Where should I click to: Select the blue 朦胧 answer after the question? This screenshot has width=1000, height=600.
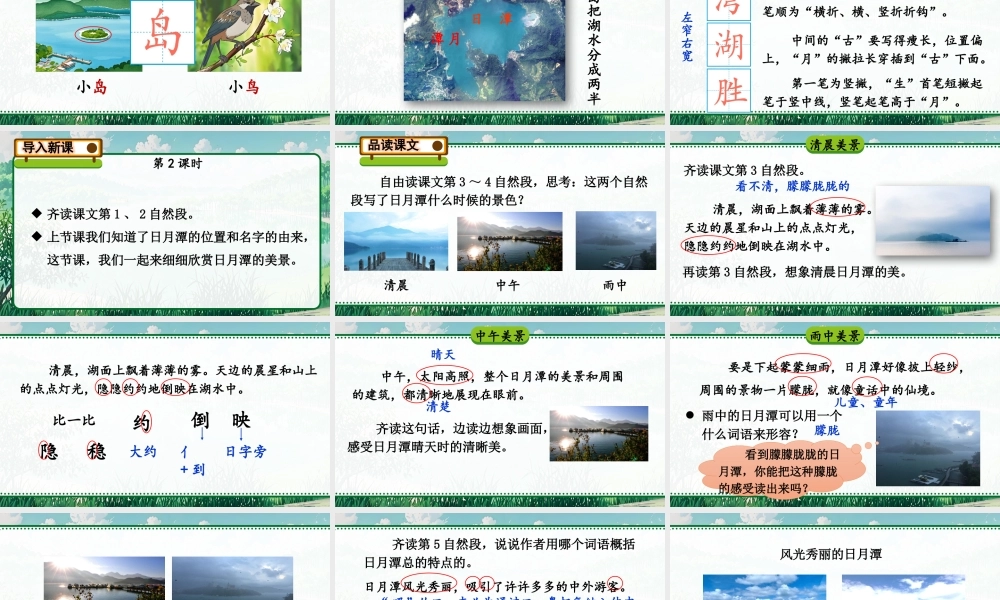827,430
